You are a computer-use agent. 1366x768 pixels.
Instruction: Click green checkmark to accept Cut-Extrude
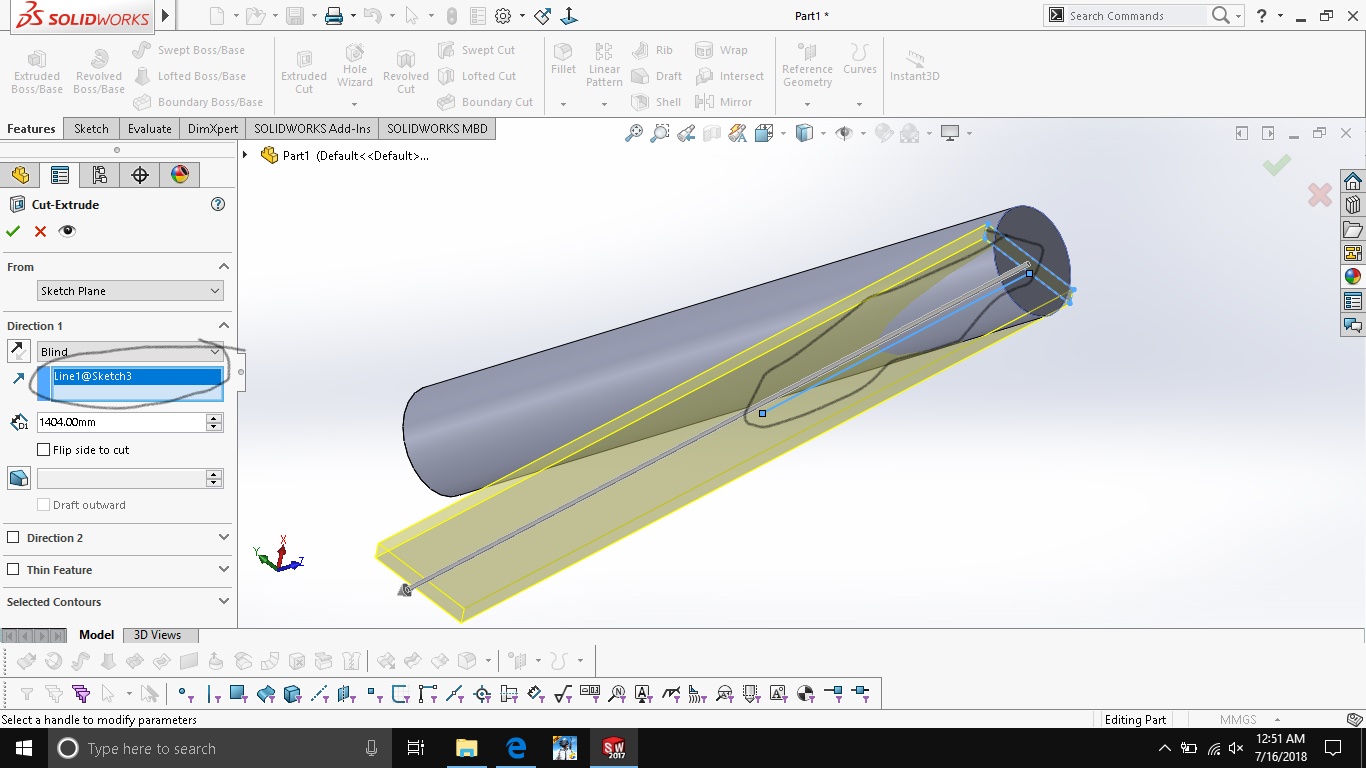[x=13, y=231]
